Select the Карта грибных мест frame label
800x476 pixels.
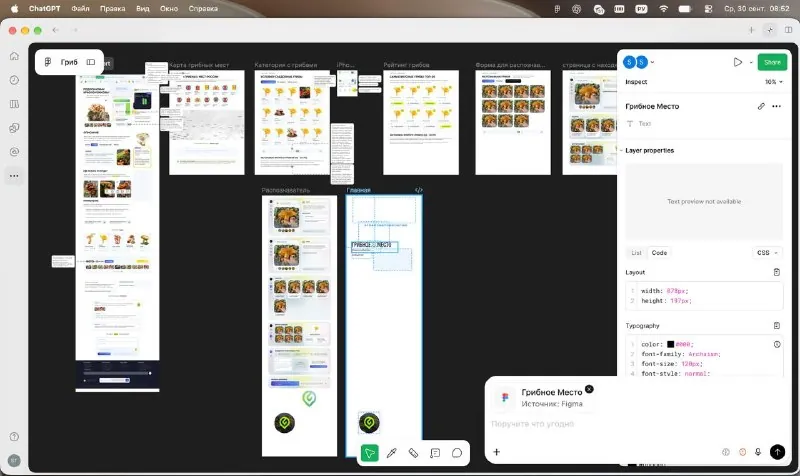pyautogui.click(x=199, y=65)
